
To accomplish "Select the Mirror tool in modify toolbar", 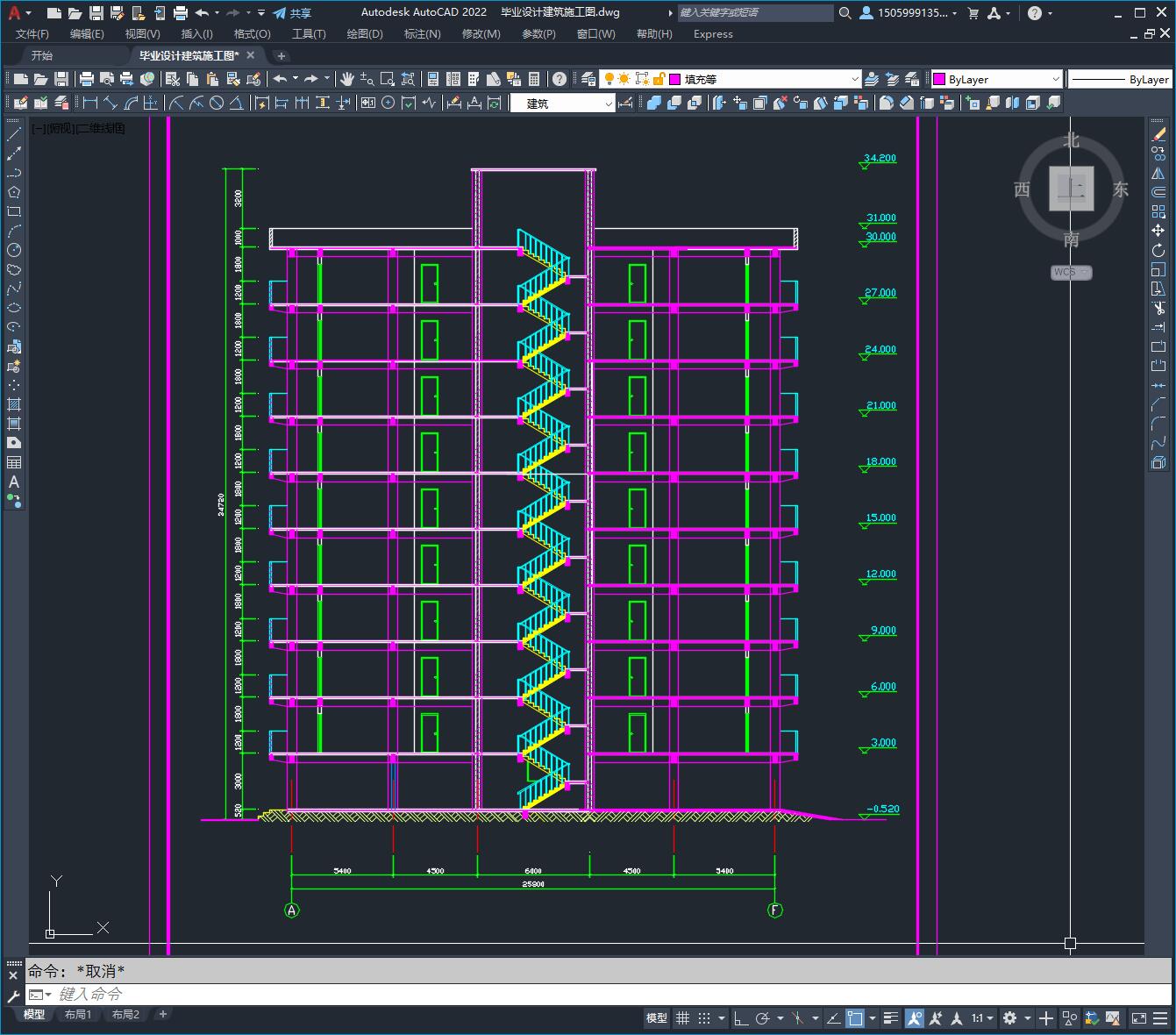I will (x=1158, y=173).
